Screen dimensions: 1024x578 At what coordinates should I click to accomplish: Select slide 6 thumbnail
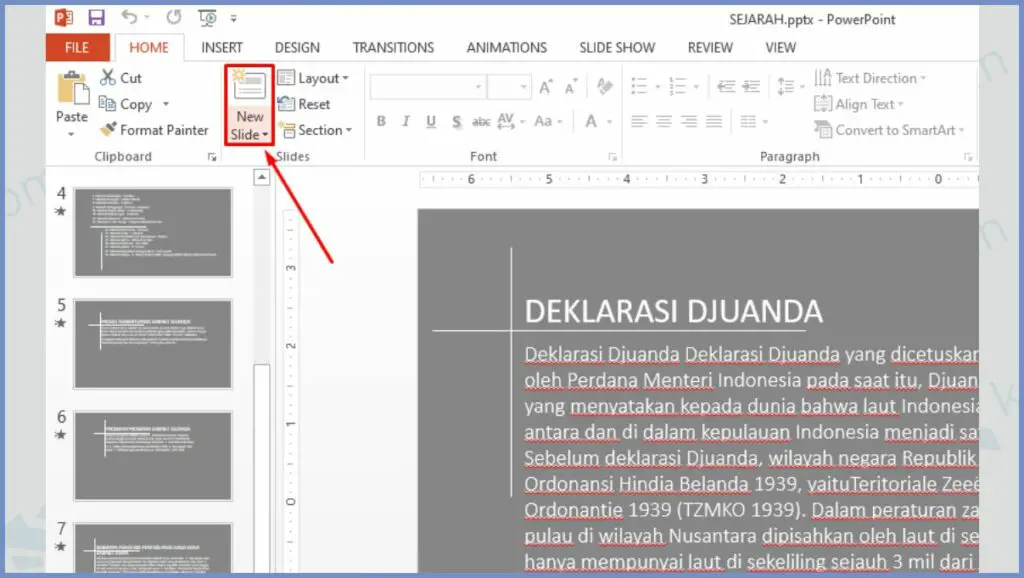[x=153, y=456]
